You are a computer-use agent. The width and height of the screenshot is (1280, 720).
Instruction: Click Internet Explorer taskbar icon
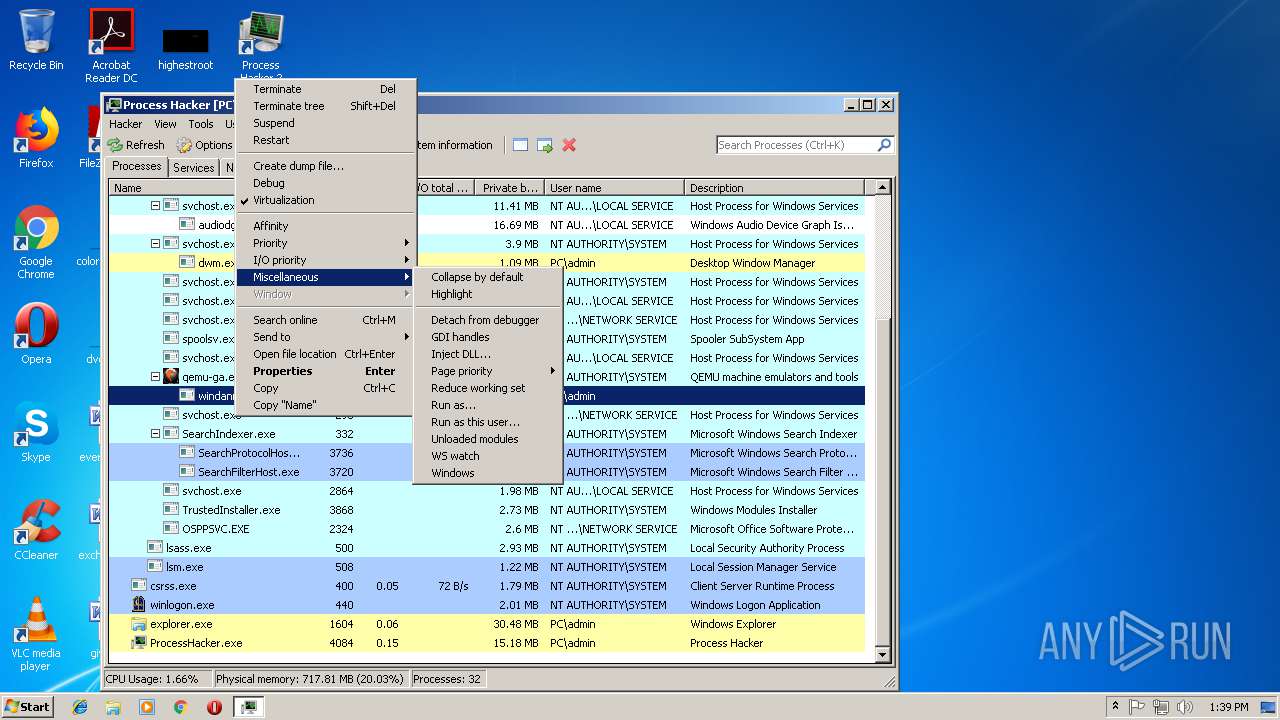(80, 707)
